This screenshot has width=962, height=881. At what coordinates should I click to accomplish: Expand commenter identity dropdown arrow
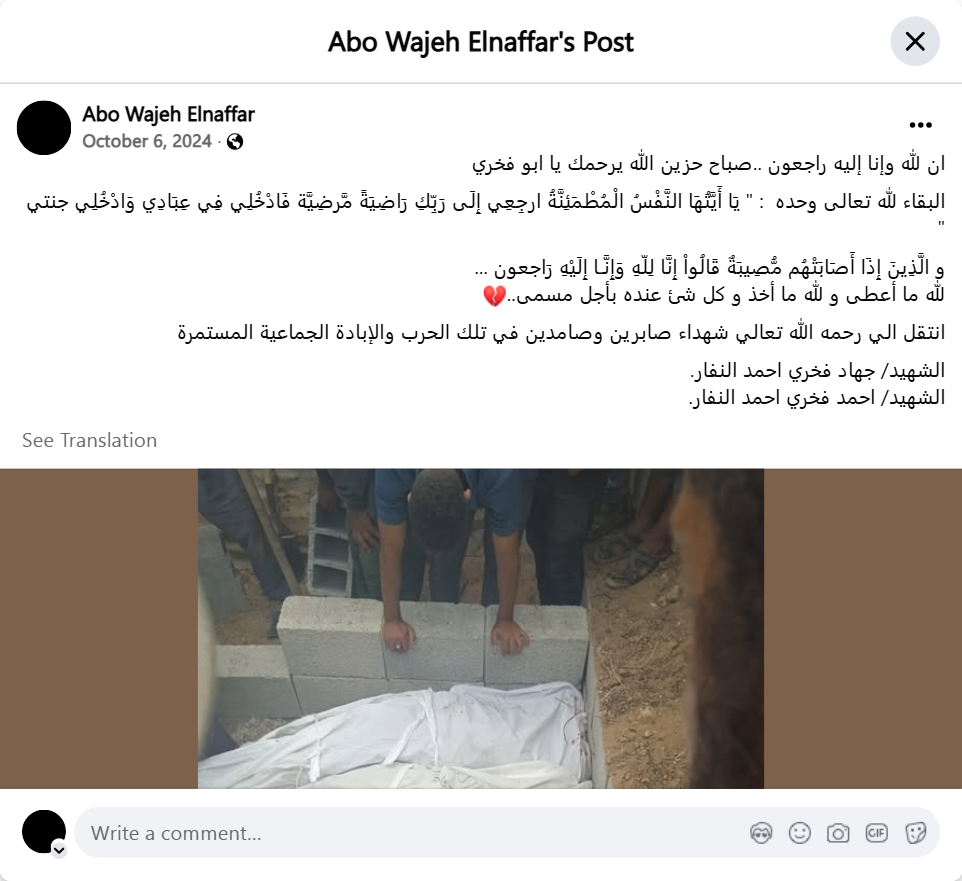(x=59, y=850)
